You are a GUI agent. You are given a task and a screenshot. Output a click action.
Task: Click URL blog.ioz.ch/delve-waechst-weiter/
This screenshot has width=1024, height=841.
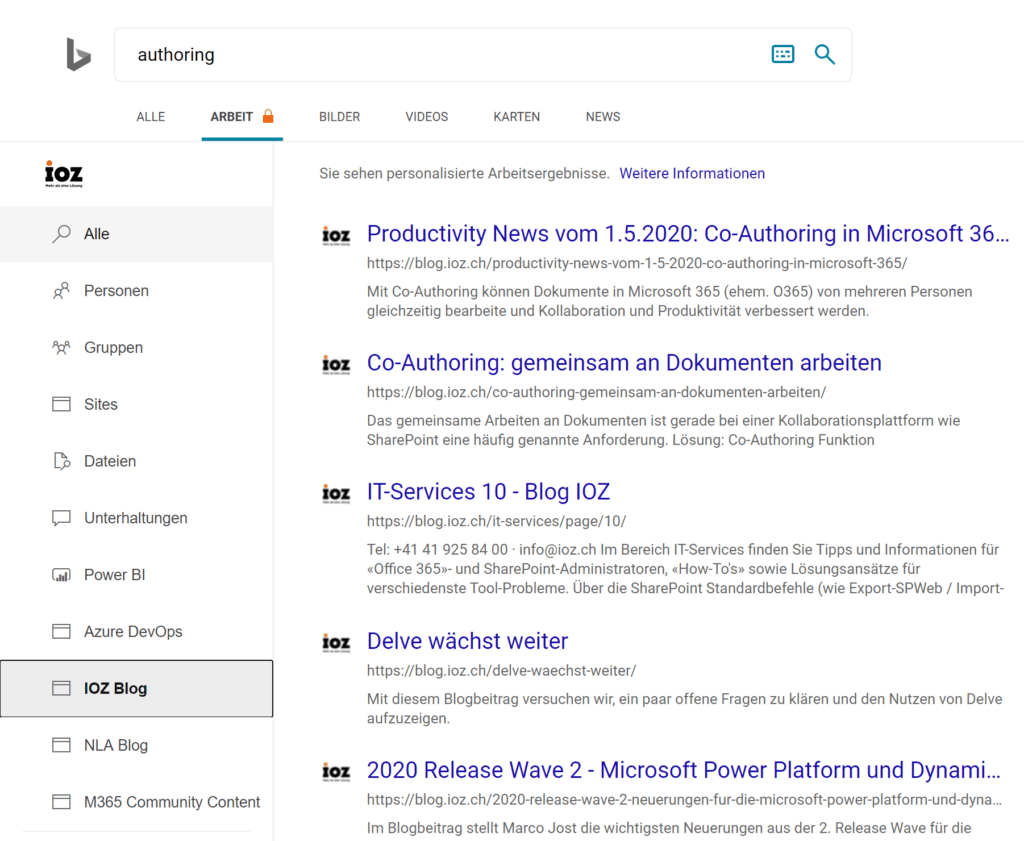(502, 671)
